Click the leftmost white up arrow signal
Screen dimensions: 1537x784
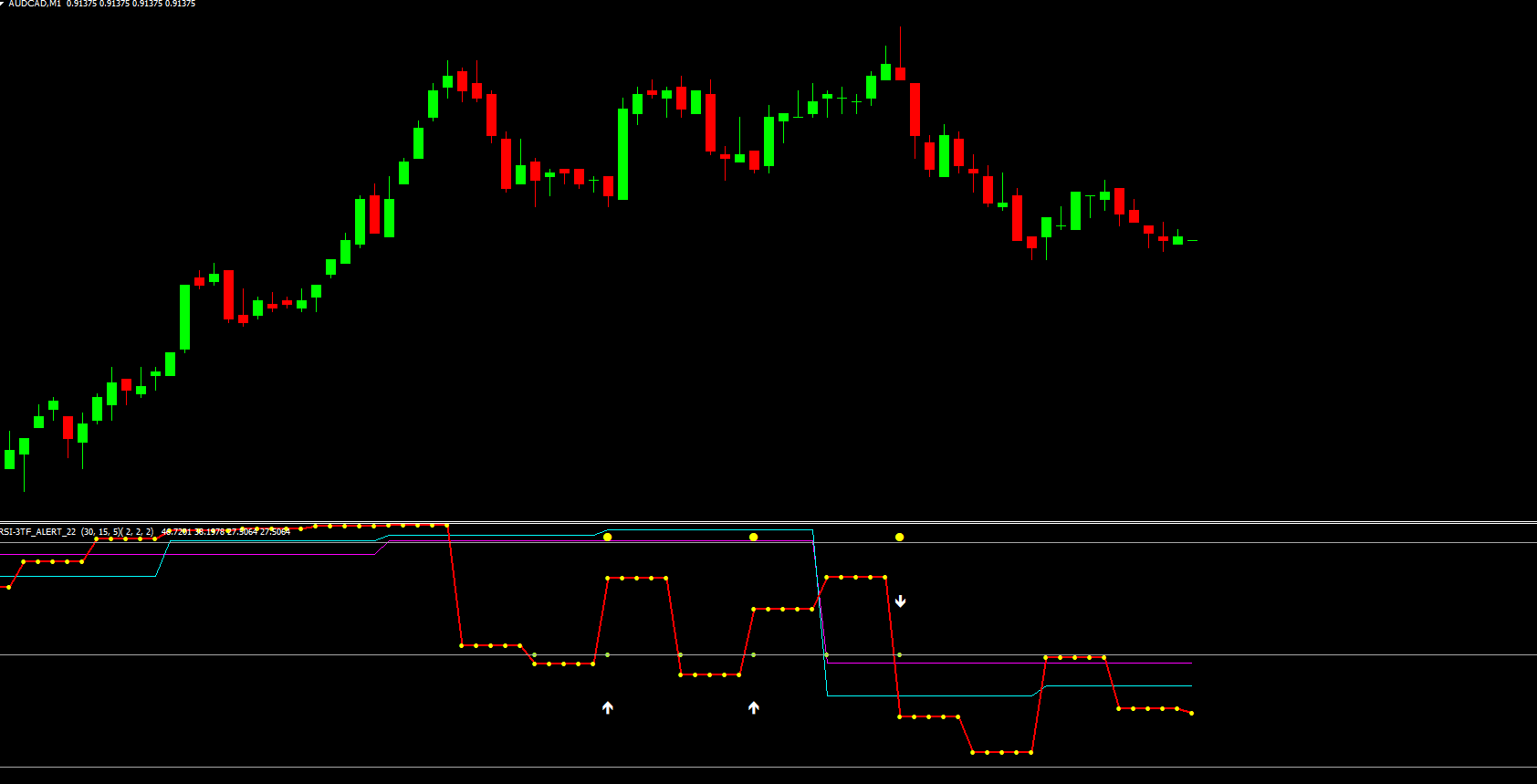pos(608,707)
